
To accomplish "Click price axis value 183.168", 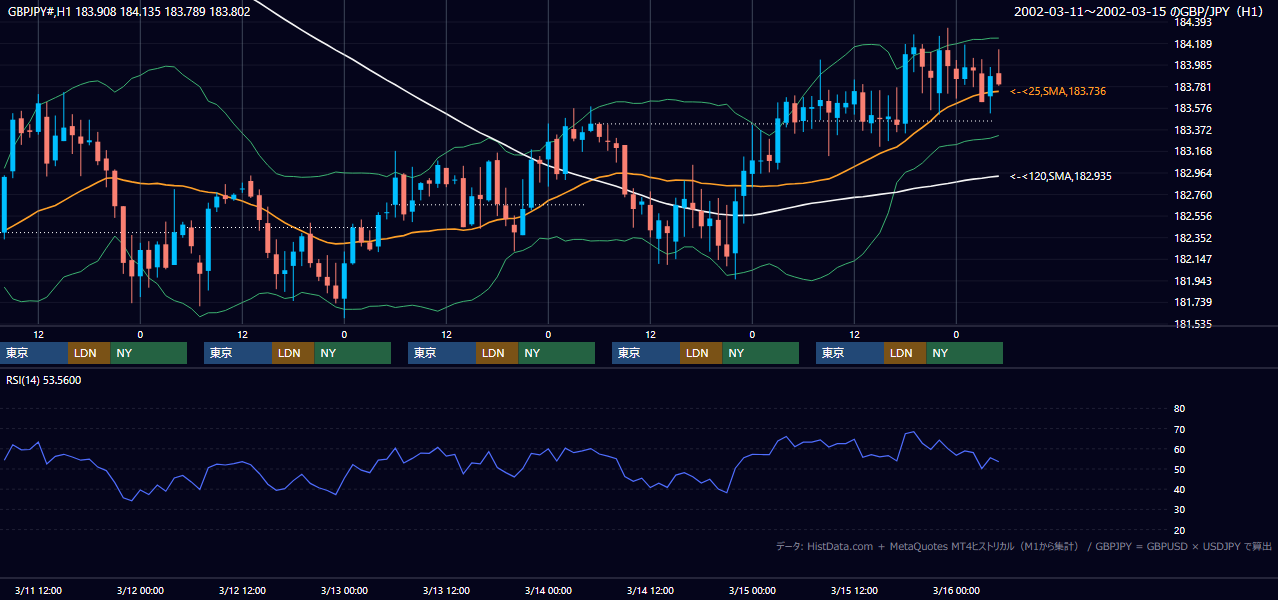I will (1194, 151).
